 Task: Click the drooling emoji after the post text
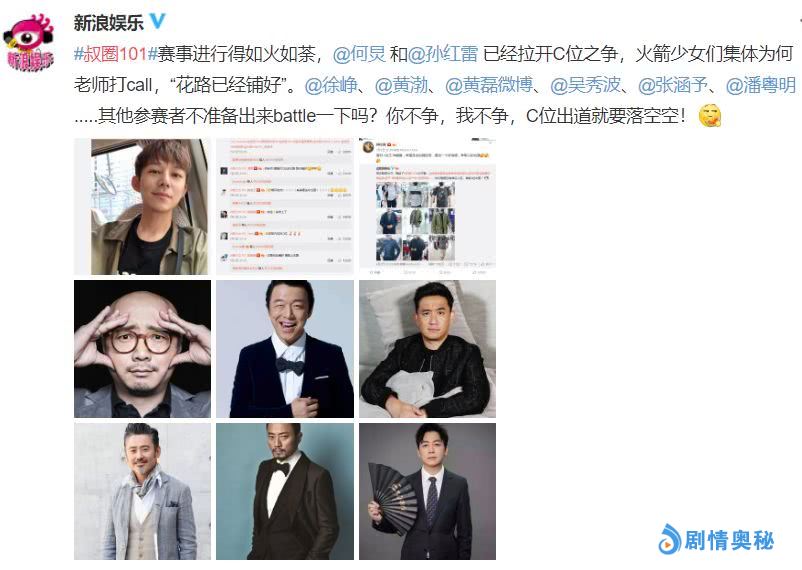pos(709,115)
